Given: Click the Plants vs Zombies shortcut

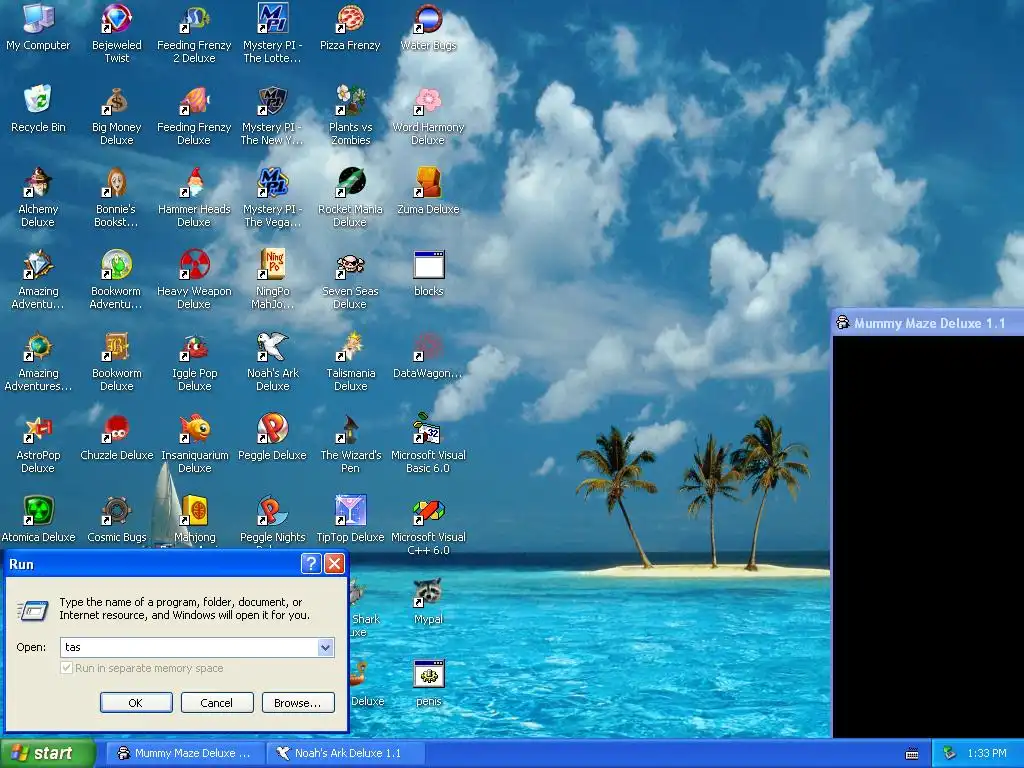Looking at the screenshot, I should pyautogui.click(x=350, y=115).
